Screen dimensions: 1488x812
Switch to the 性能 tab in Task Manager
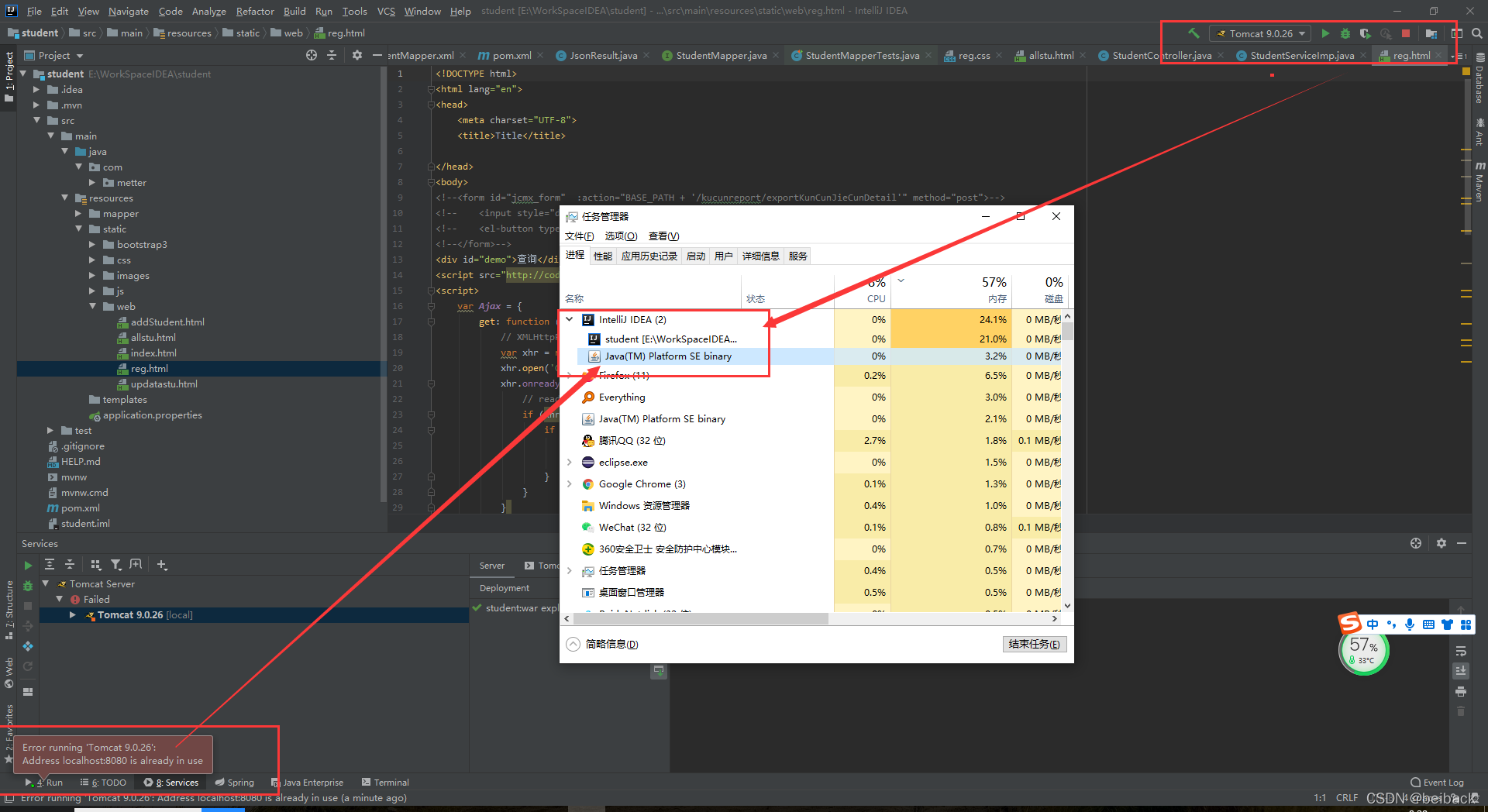[602, 256]
